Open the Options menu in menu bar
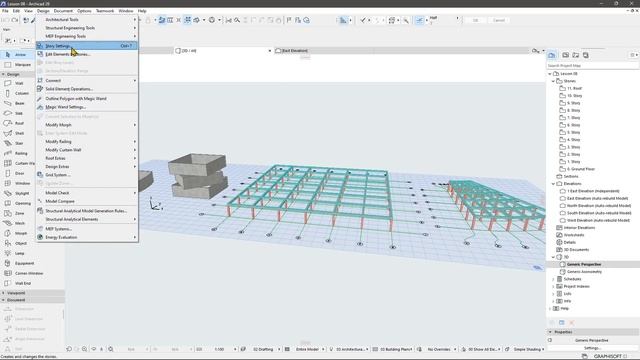Screen dimensions: 640x360 coord(84,11)
